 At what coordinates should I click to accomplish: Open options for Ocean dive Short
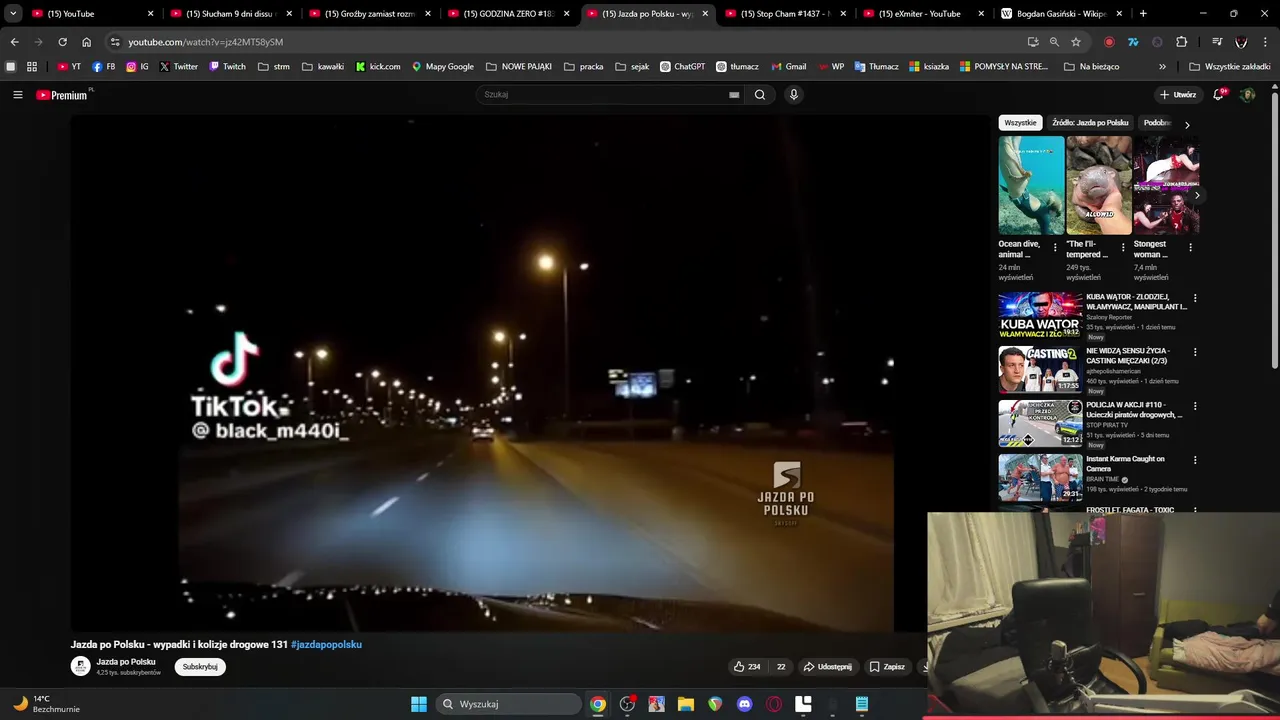tap(1055, 247)
